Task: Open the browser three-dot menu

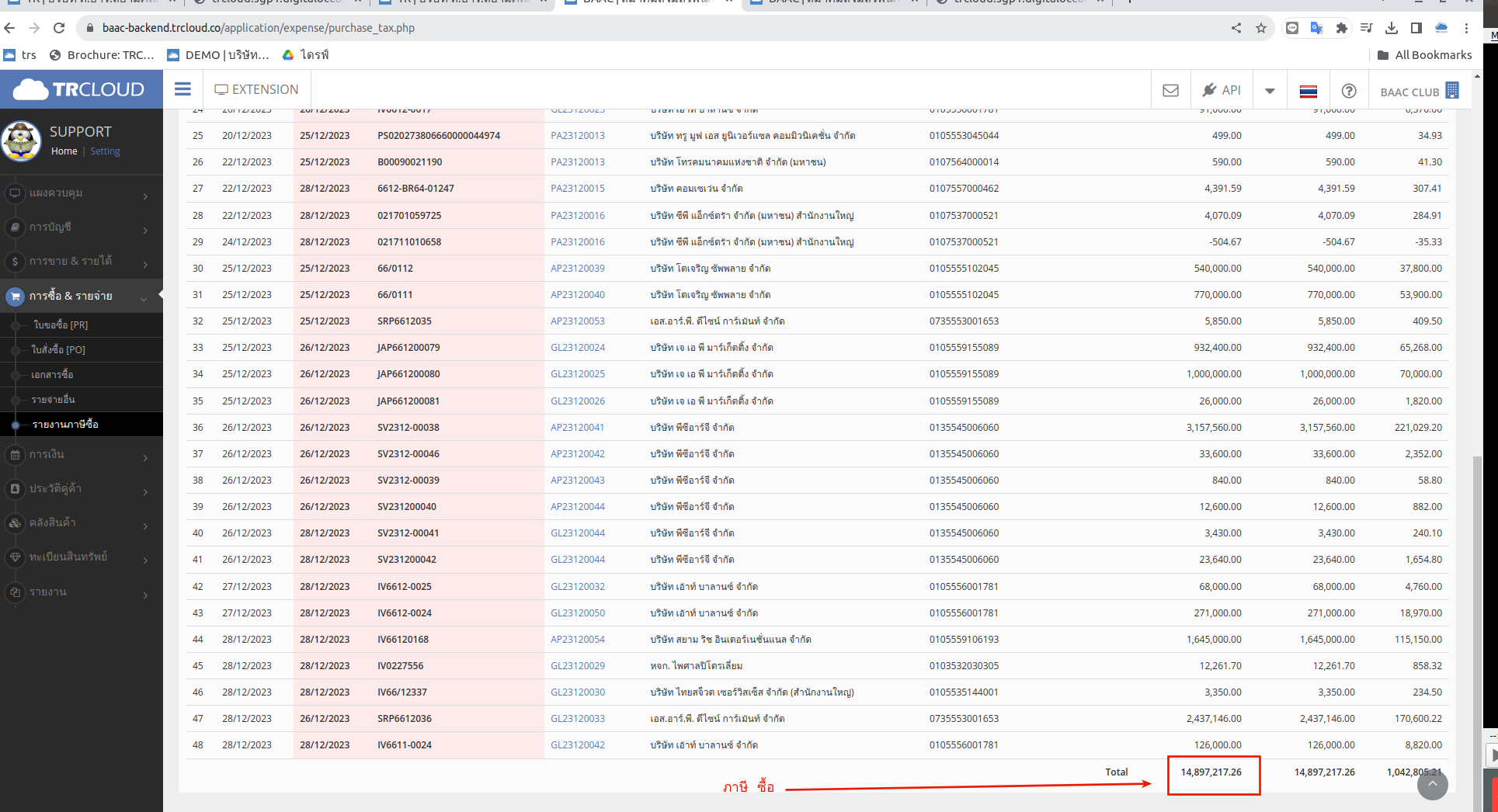Action: click(x=1466, y=28)
